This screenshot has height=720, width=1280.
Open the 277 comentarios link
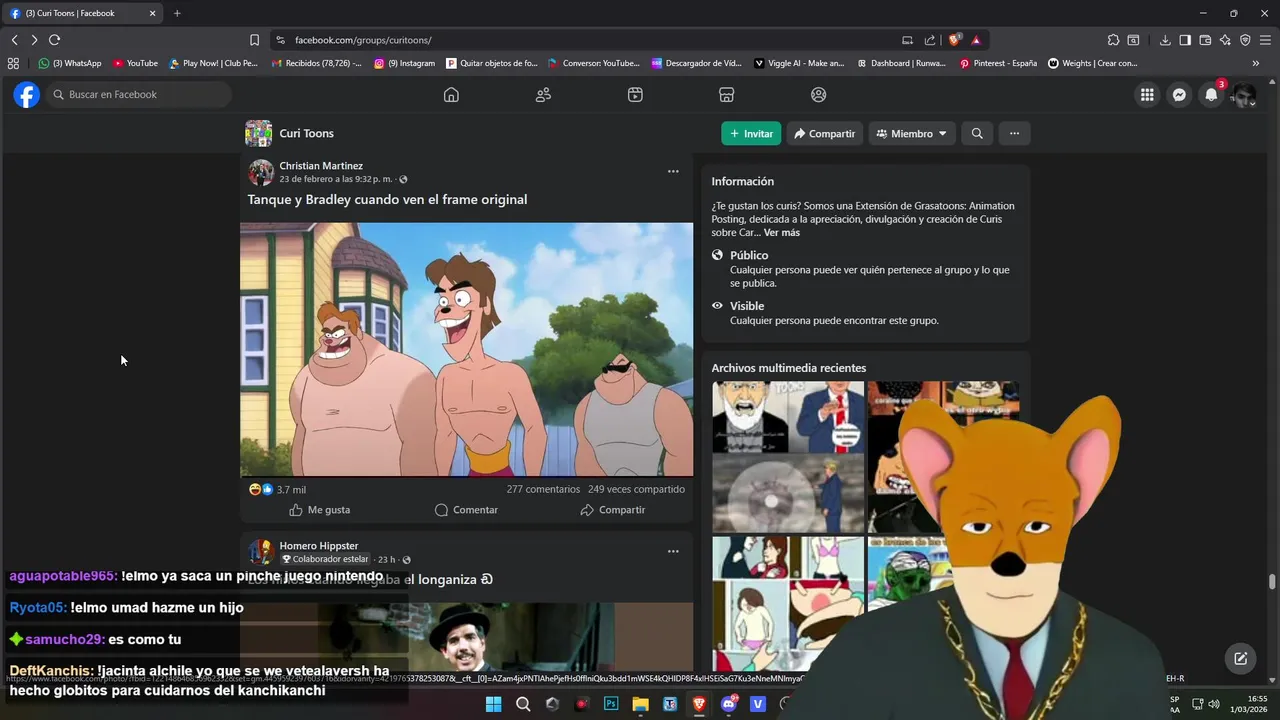pos(543,489)
